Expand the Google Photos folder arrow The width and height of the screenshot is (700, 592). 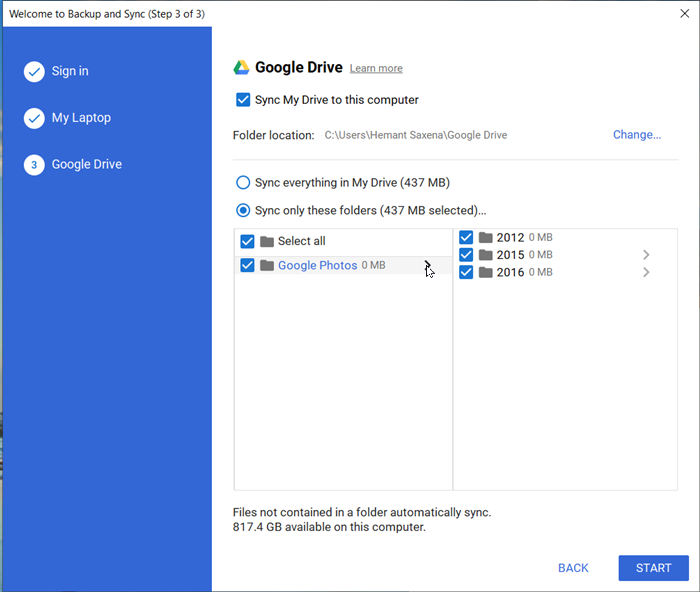click(x=427, y=265)
